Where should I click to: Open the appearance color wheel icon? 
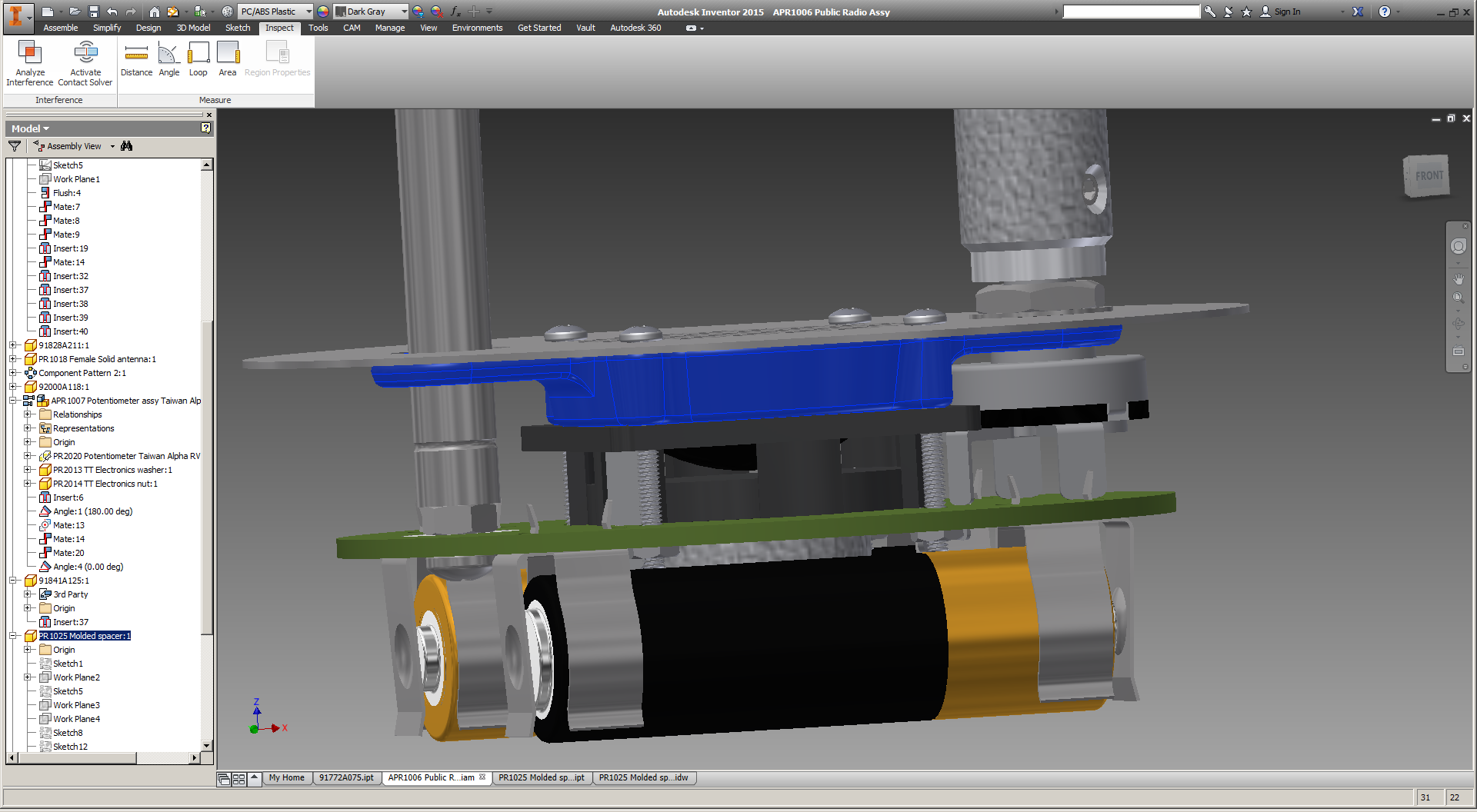(323, 12)
